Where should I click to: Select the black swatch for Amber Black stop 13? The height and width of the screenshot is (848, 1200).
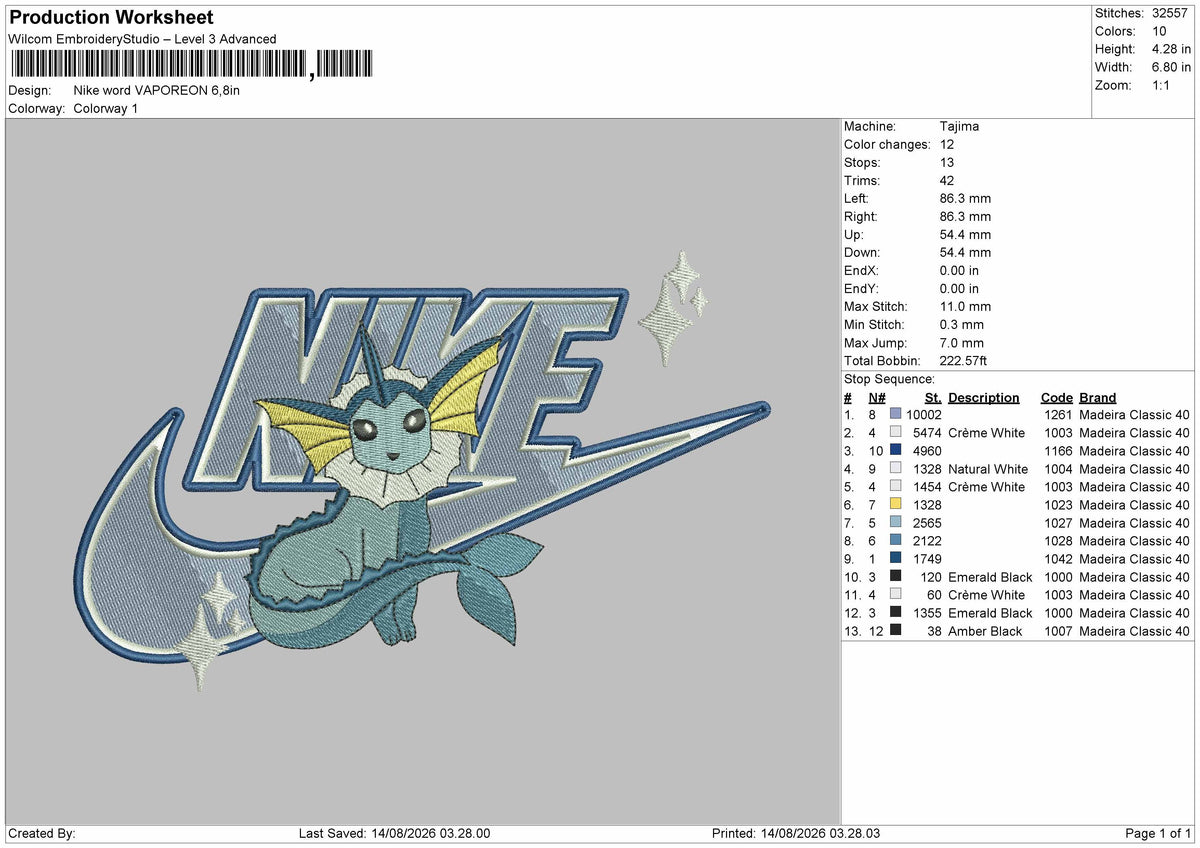[x=895, y=631]
